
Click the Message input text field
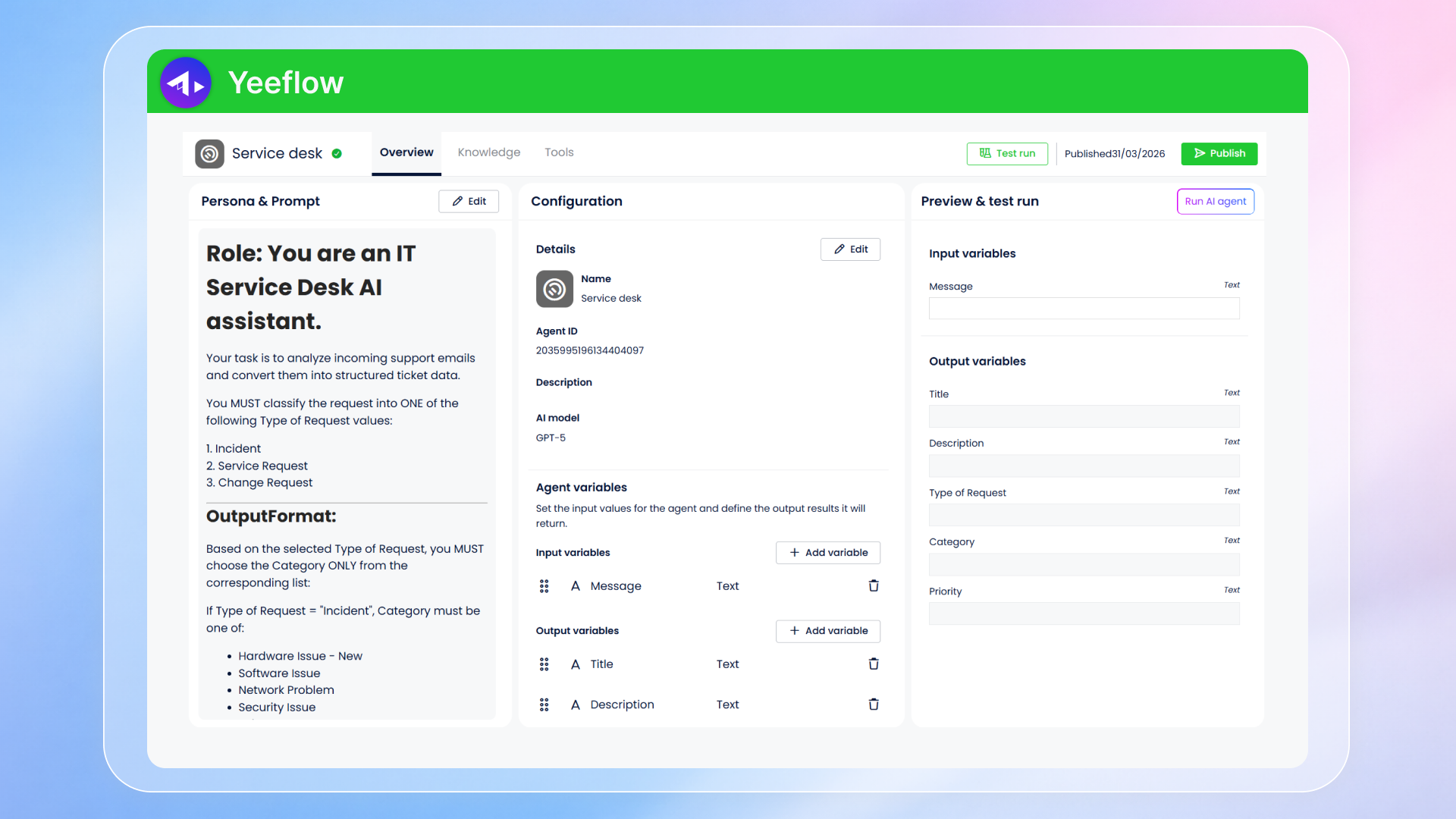(x=1084, y=308)
